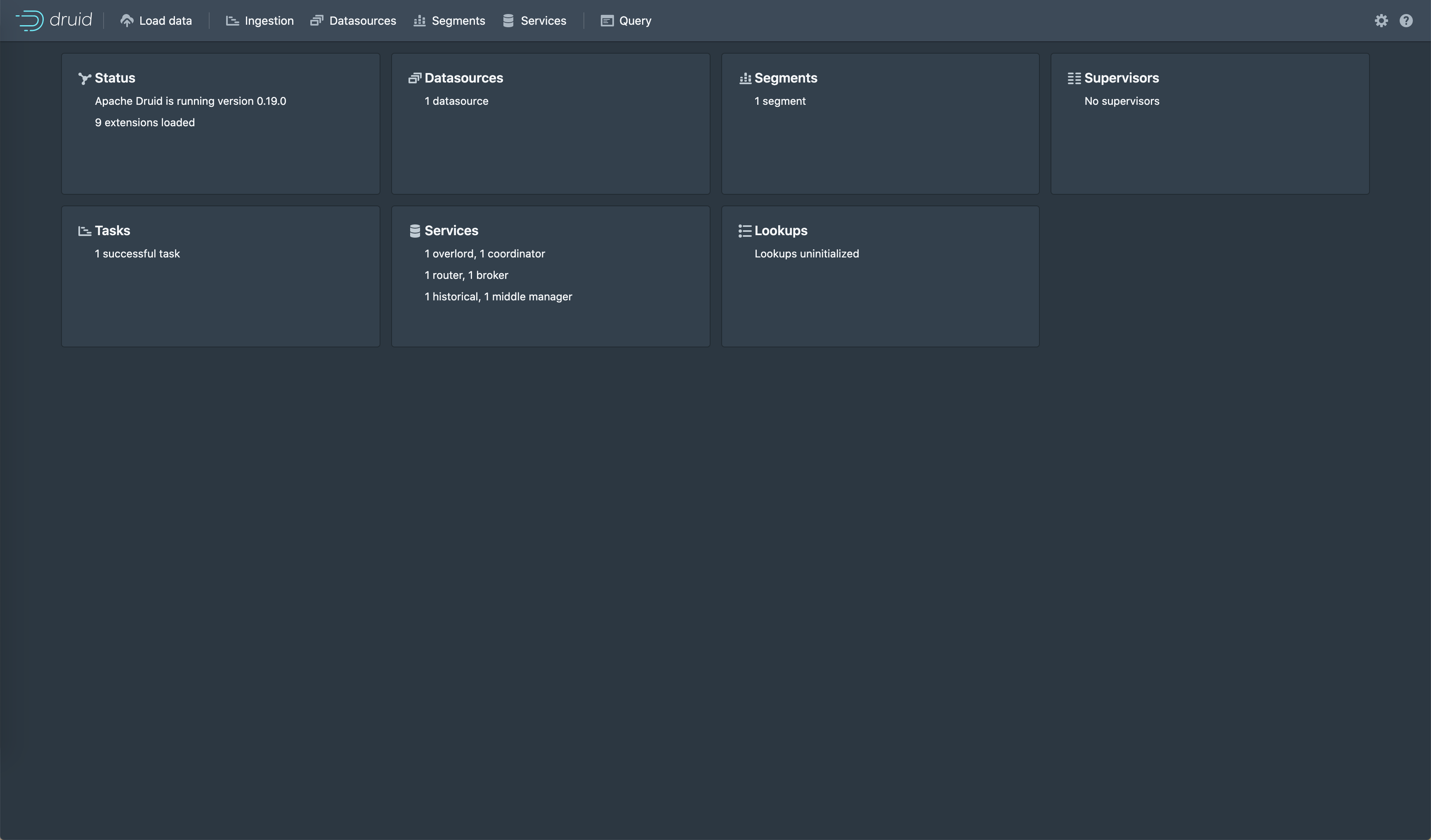Click the Load data cloud icon
1431x840 pixels.
127,21
